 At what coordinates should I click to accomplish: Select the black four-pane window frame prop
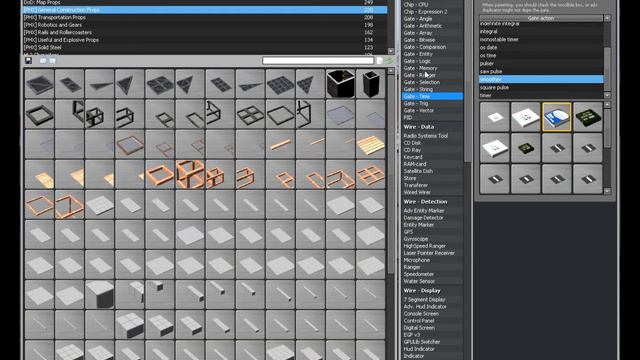tap(250, 114)
